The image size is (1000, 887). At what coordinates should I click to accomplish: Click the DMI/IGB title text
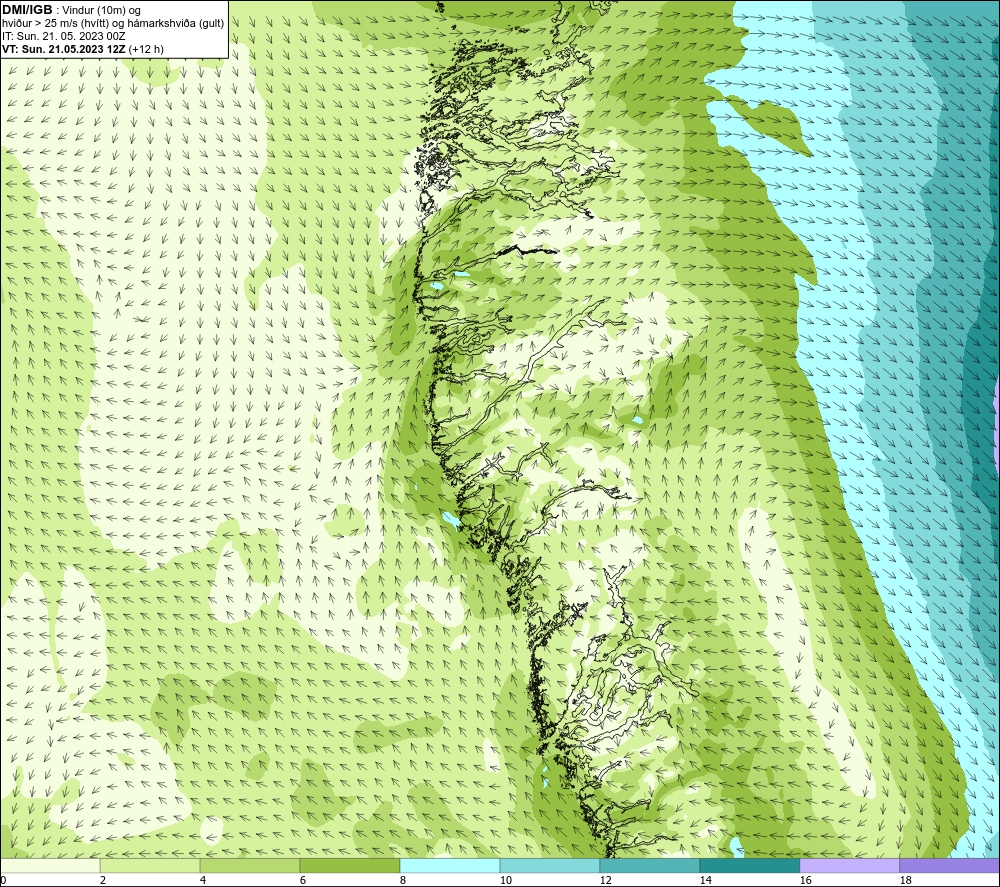pyautogui.click(x=27, y=10)
